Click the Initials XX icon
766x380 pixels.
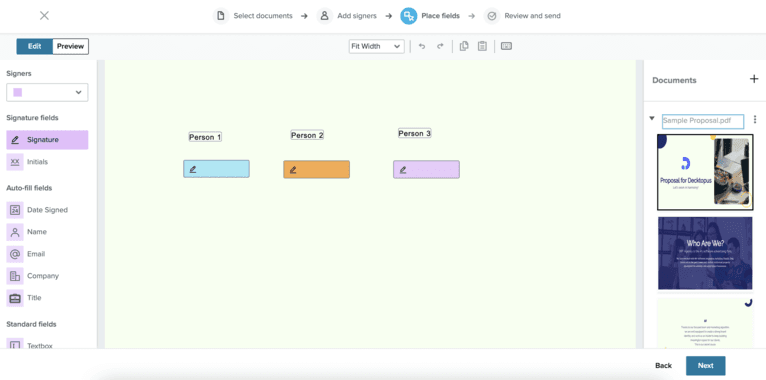pyautogui.click(x=15, y=162)
